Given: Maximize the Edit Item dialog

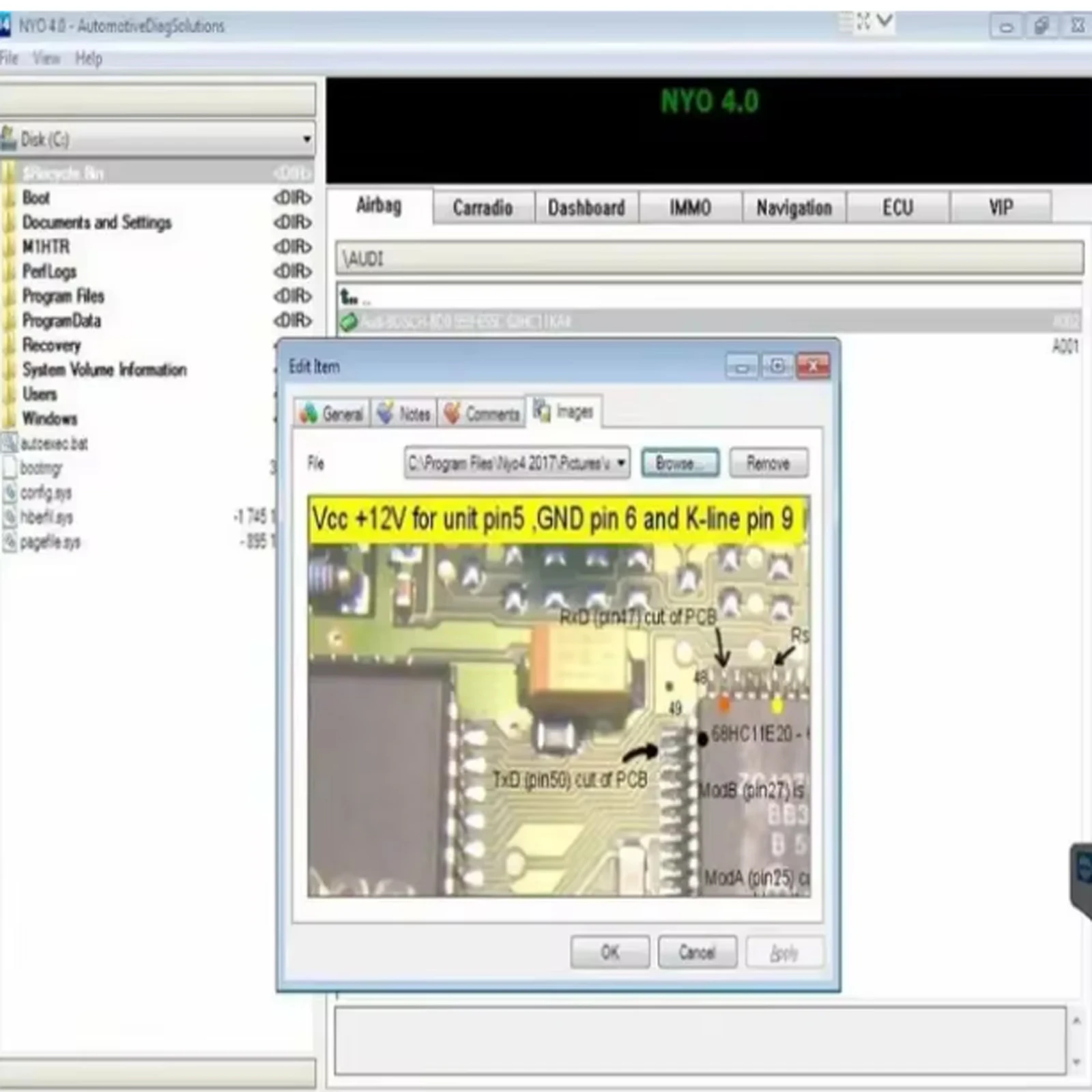Looking at the screenshot, I should pos(777,367).
